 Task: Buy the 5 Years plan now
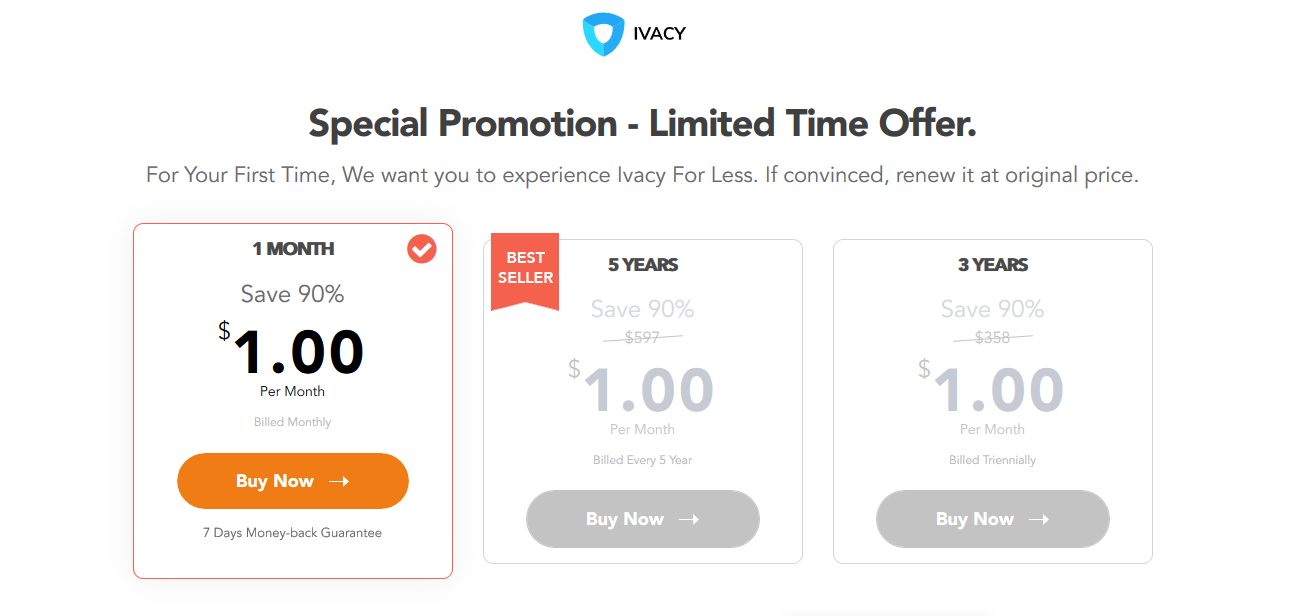pos(643,519)
